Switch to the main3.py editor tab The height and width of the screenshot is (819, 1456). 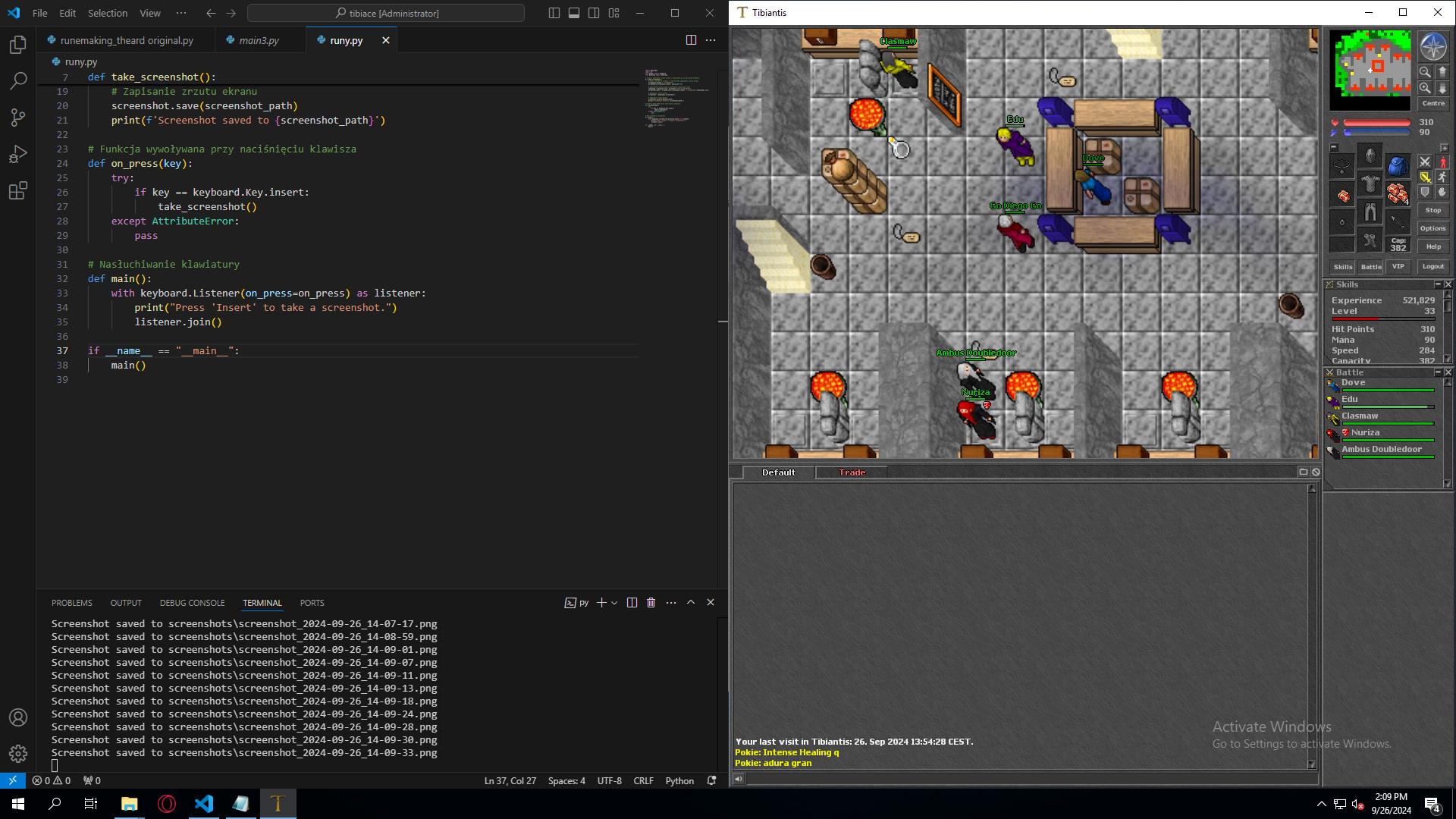point(259,40)
